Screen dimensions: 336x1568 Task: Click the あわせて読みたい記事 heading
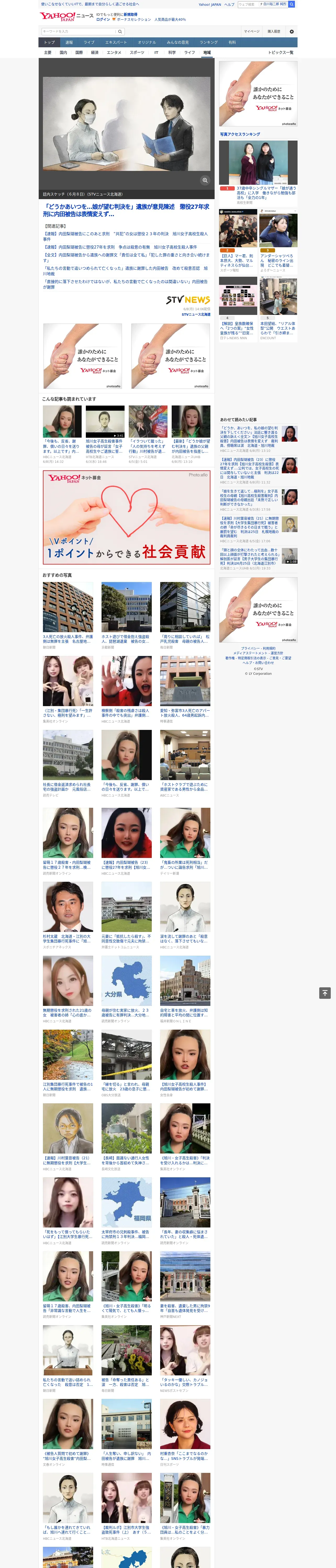click(x=238, y=419)
